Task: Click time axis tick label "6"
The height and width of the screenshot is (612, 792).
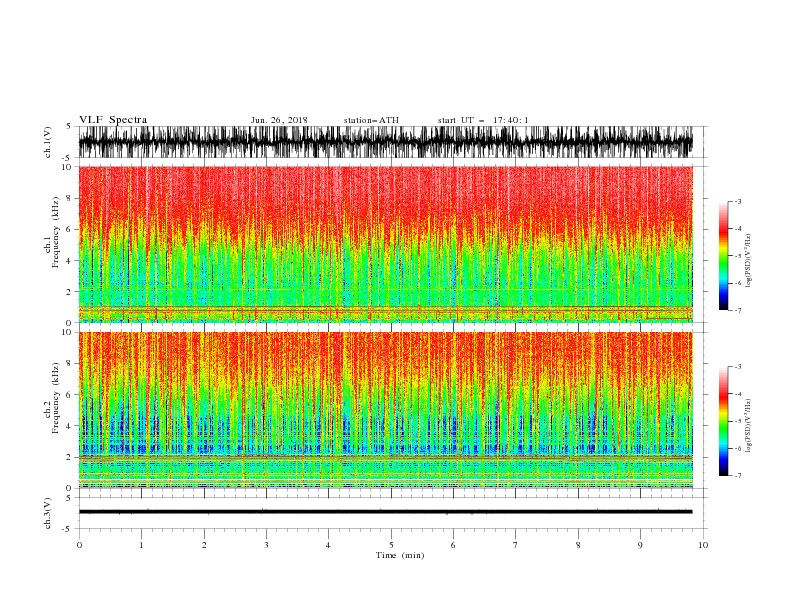Action: [x=453, y=545]
